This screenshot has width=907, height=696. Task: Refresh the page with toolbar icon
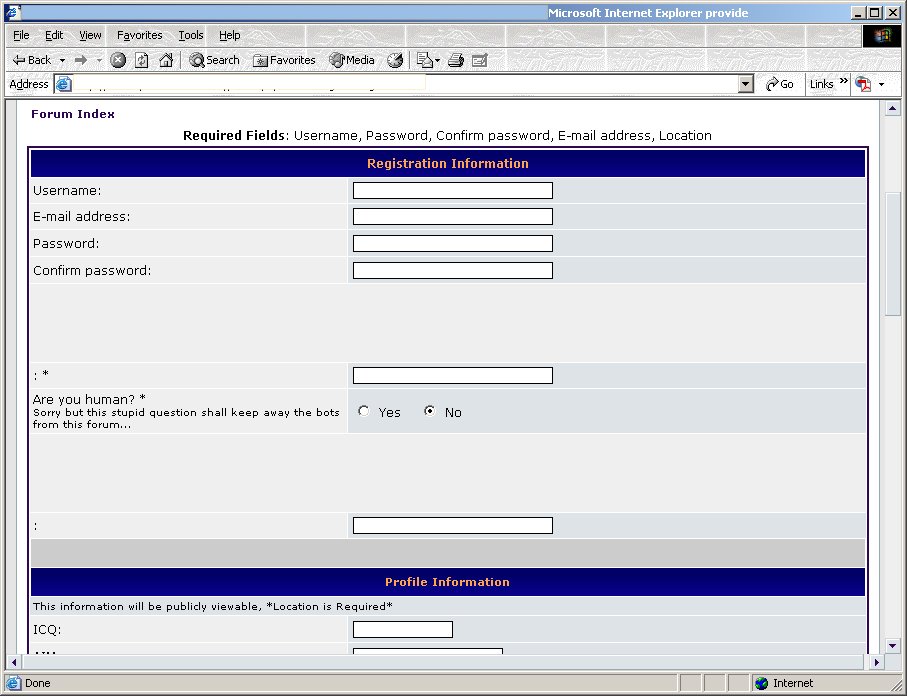(x=141, y=60)
